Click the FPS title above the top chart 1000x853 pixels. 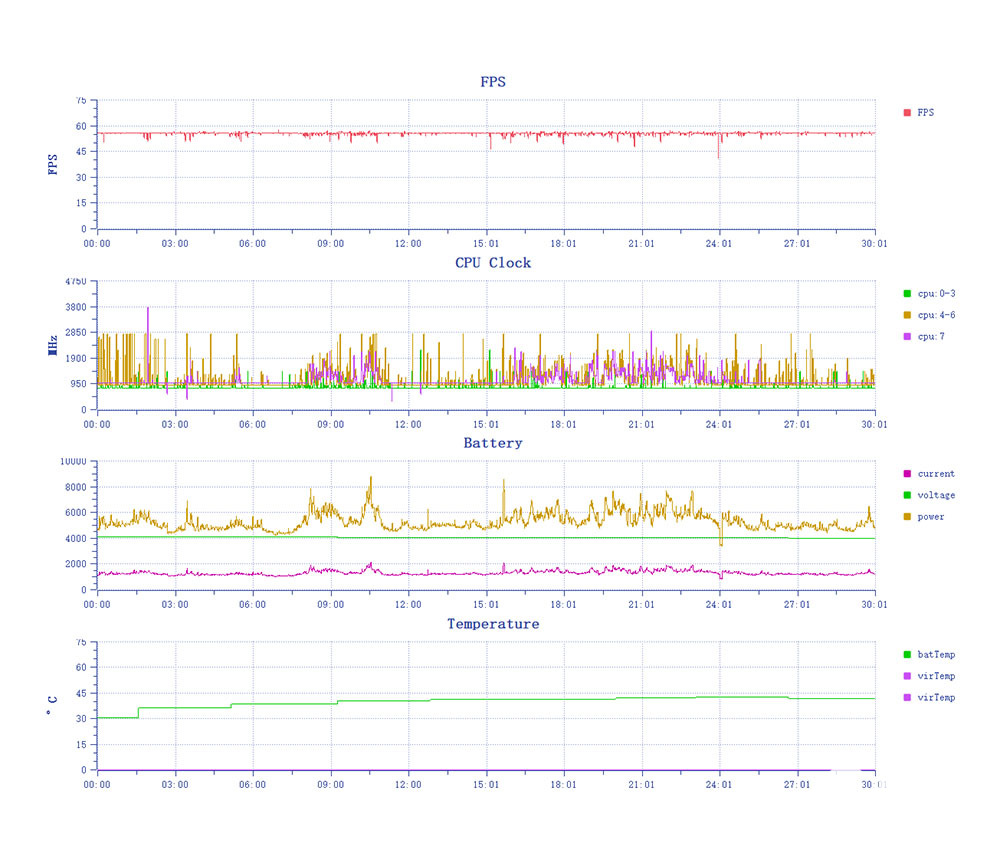click(x=493, y=82)
